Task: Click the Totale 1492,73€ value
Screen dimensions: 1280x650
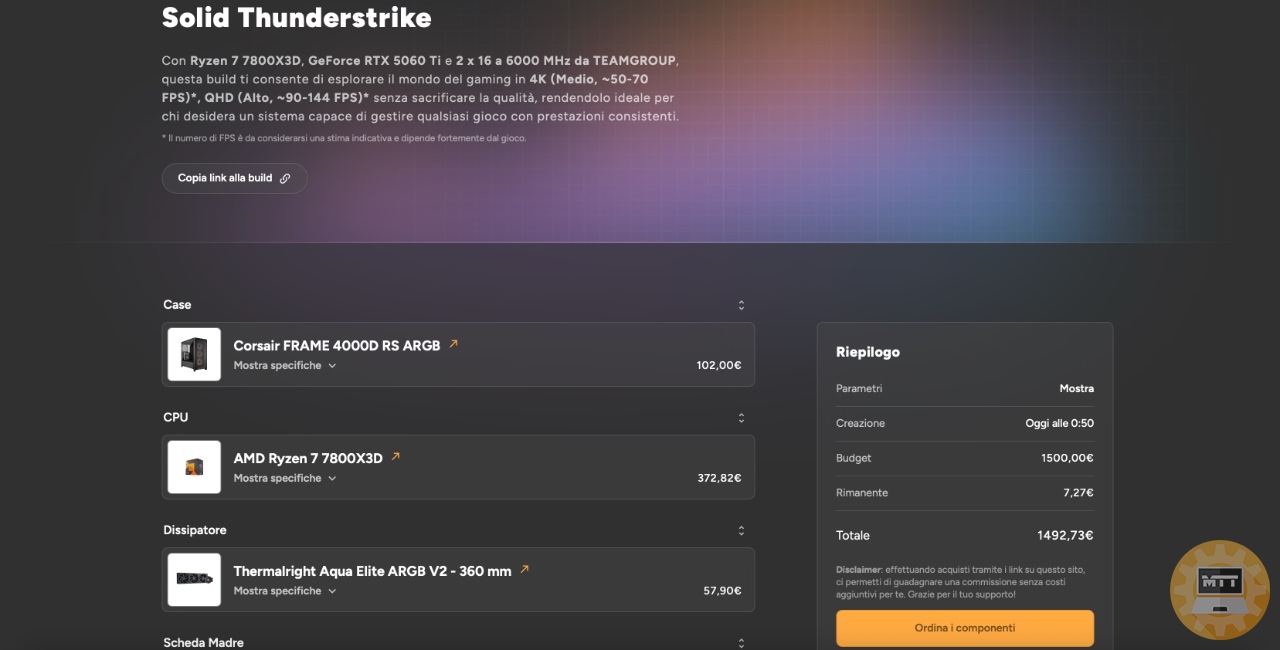Action: [1065, 535]
